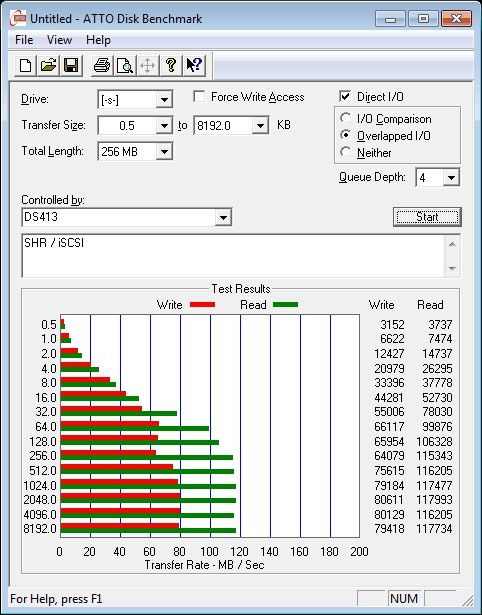Image resolution: width=482 pixels, height=615 pixels.
Task: Expand the Drive dropdown list
Action: click(x=164, y=100)
